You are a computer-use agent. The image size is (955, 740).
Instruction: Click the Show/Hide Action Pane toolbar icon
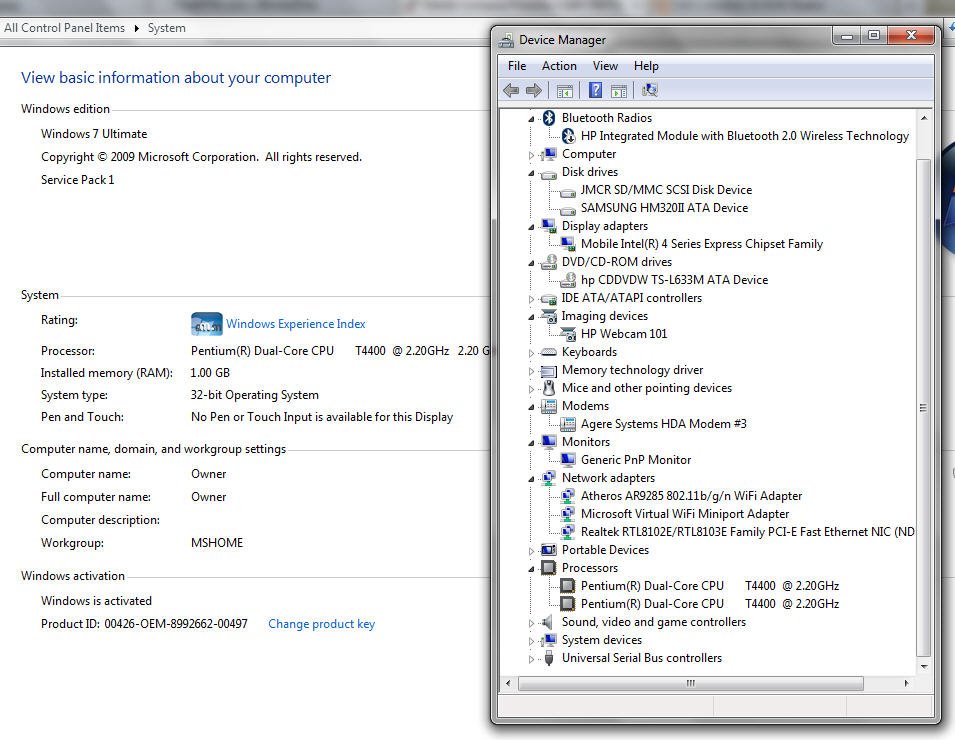tap(619, 91)
